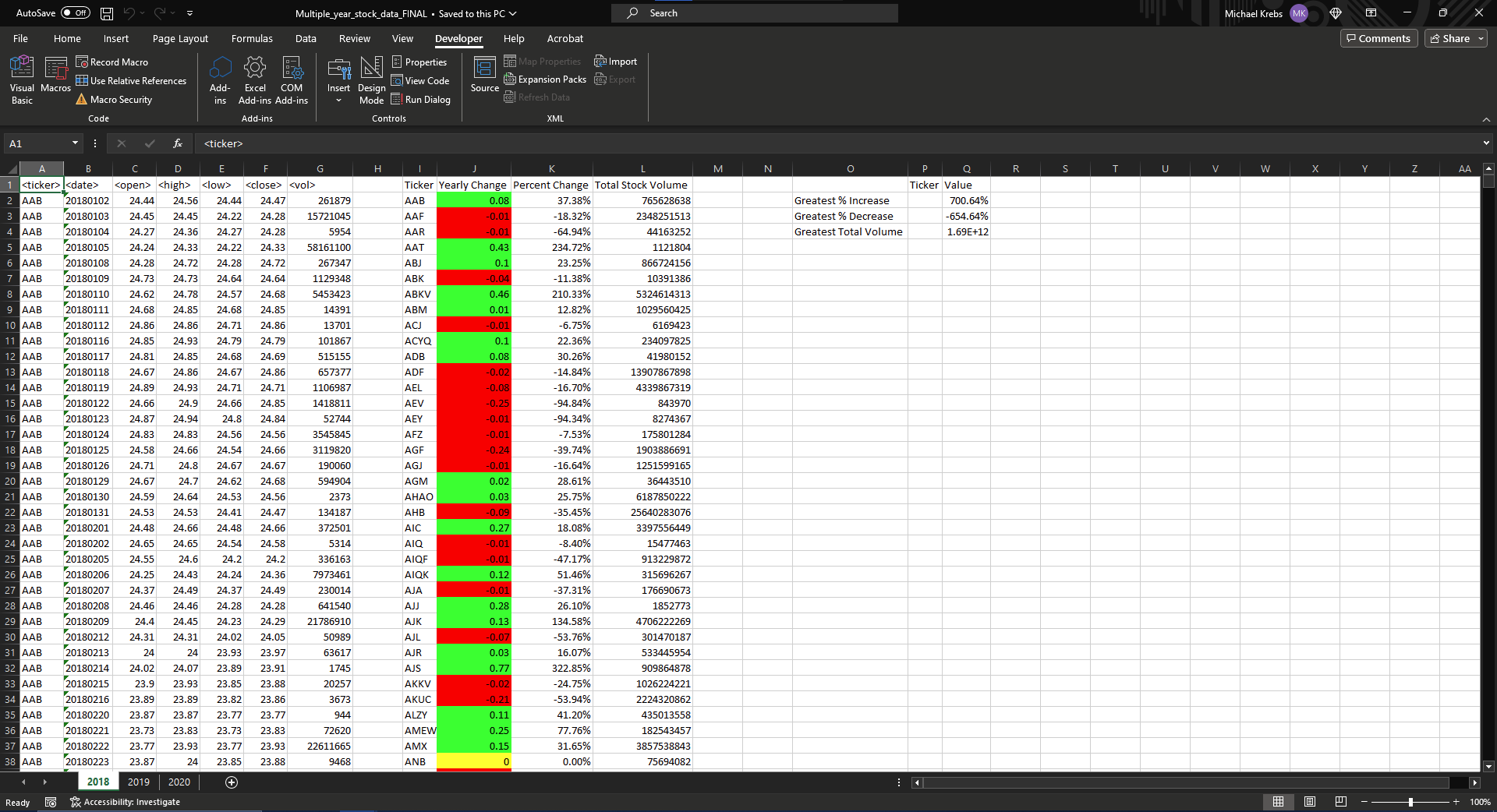Screen dimensions: 1497x812
Task: Switch to the Formulas ribbon tab
Action: 251,38
